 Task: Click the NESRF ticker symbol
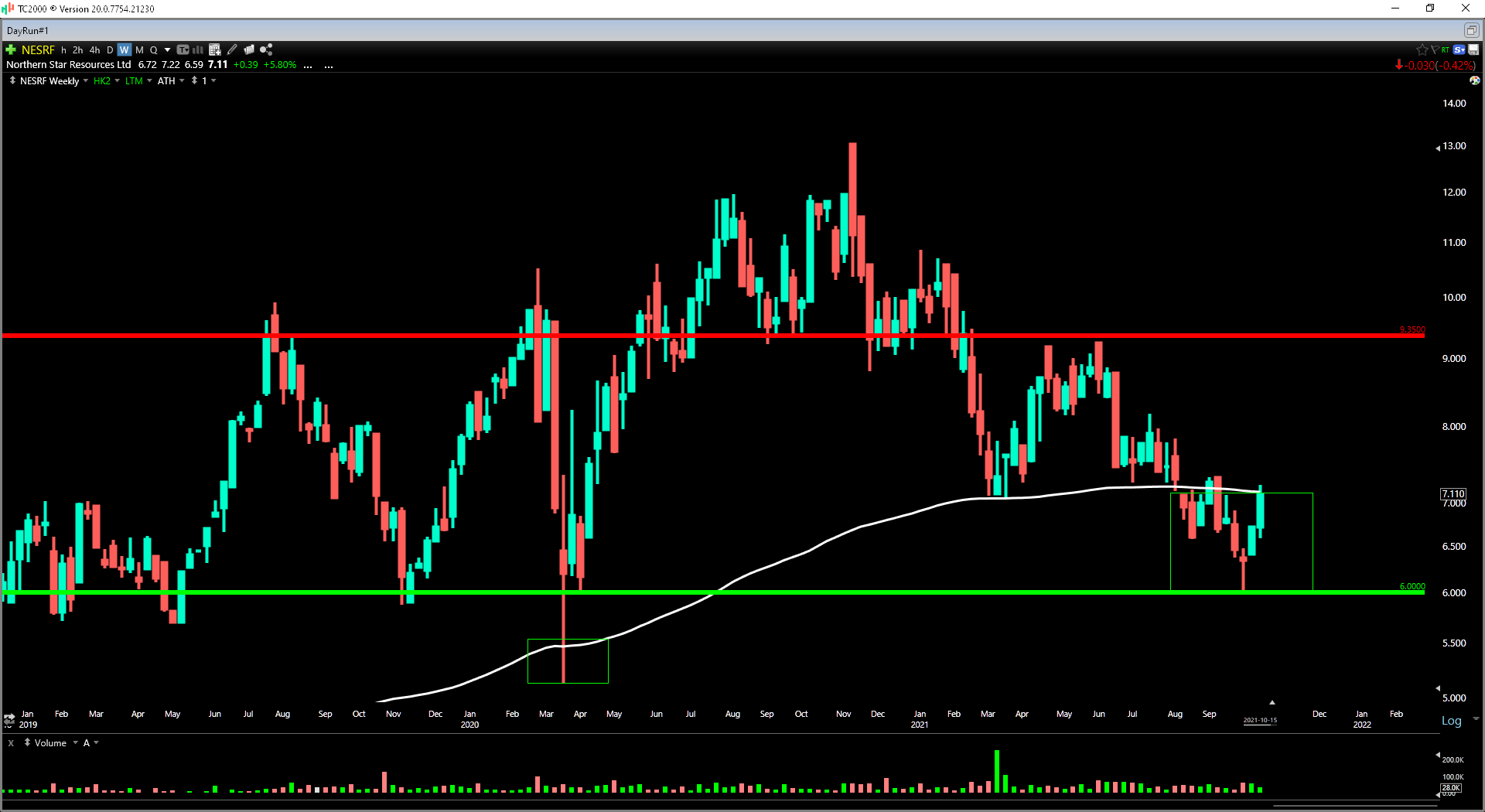pyautogui.click(x=38, y=49)
